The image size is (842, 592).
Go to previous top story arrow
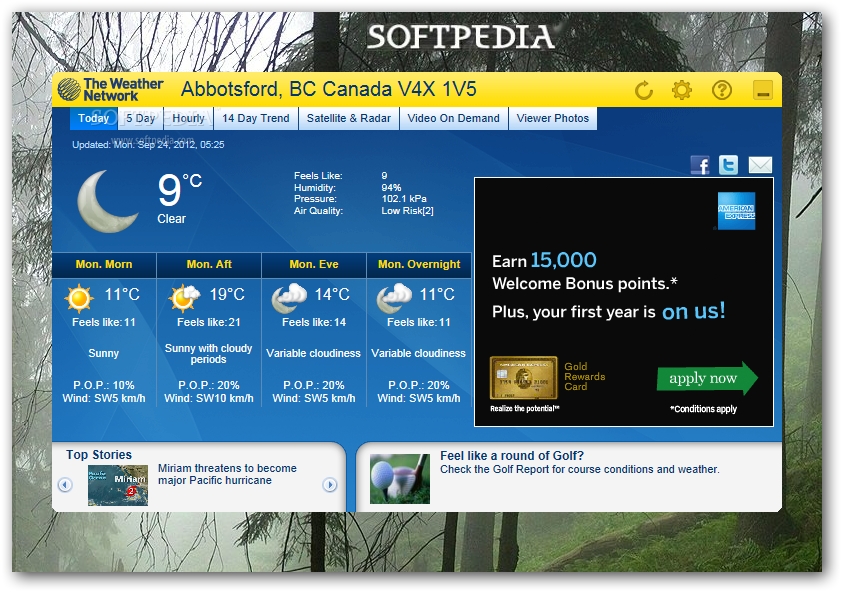point(65,485)
